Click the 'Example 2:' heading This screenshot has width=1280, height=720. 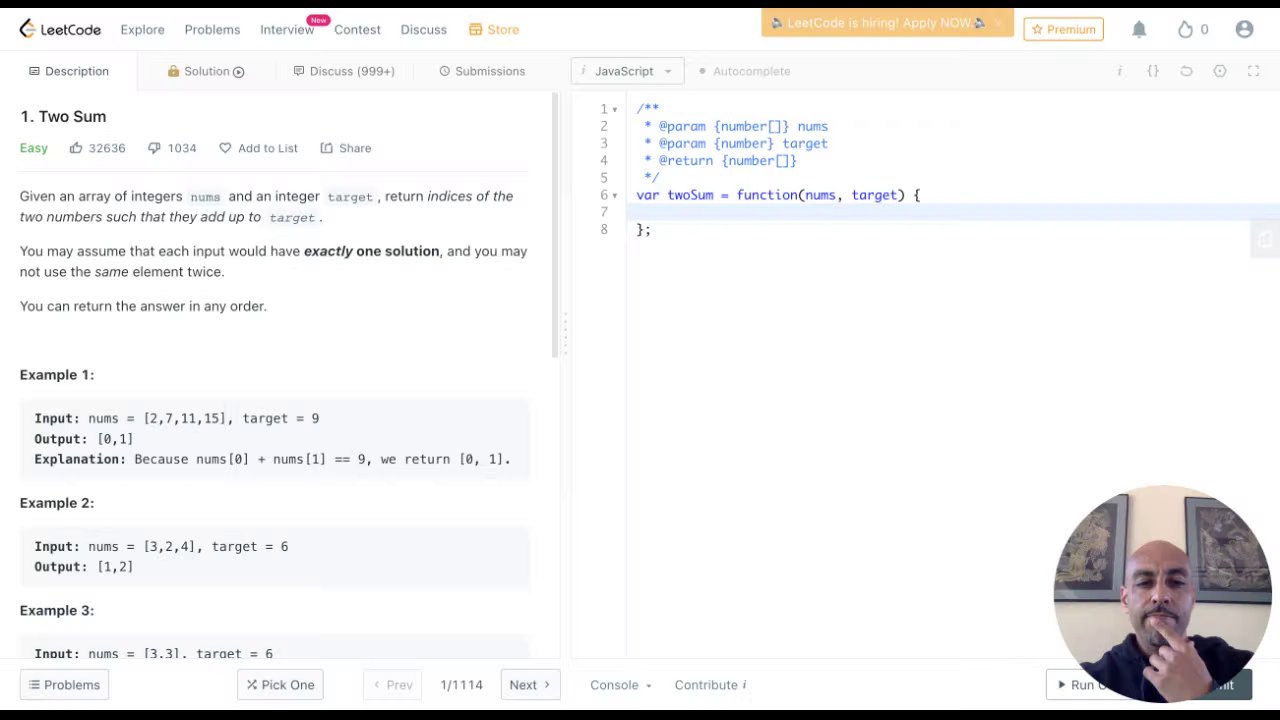(x=57, y=503)
